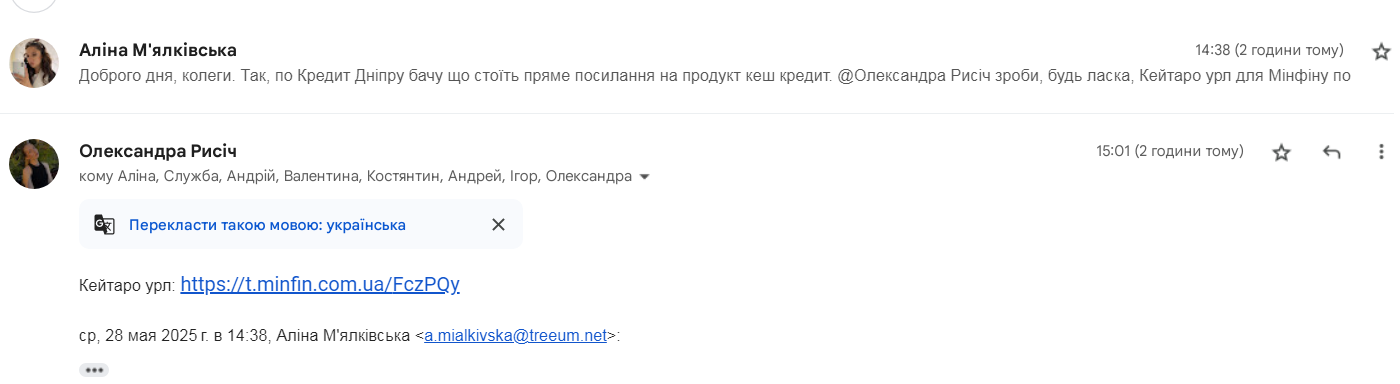The image size is (1400, 384).
Task: Expand recipient details arrow after Олександра
Action: click(644, 177)
